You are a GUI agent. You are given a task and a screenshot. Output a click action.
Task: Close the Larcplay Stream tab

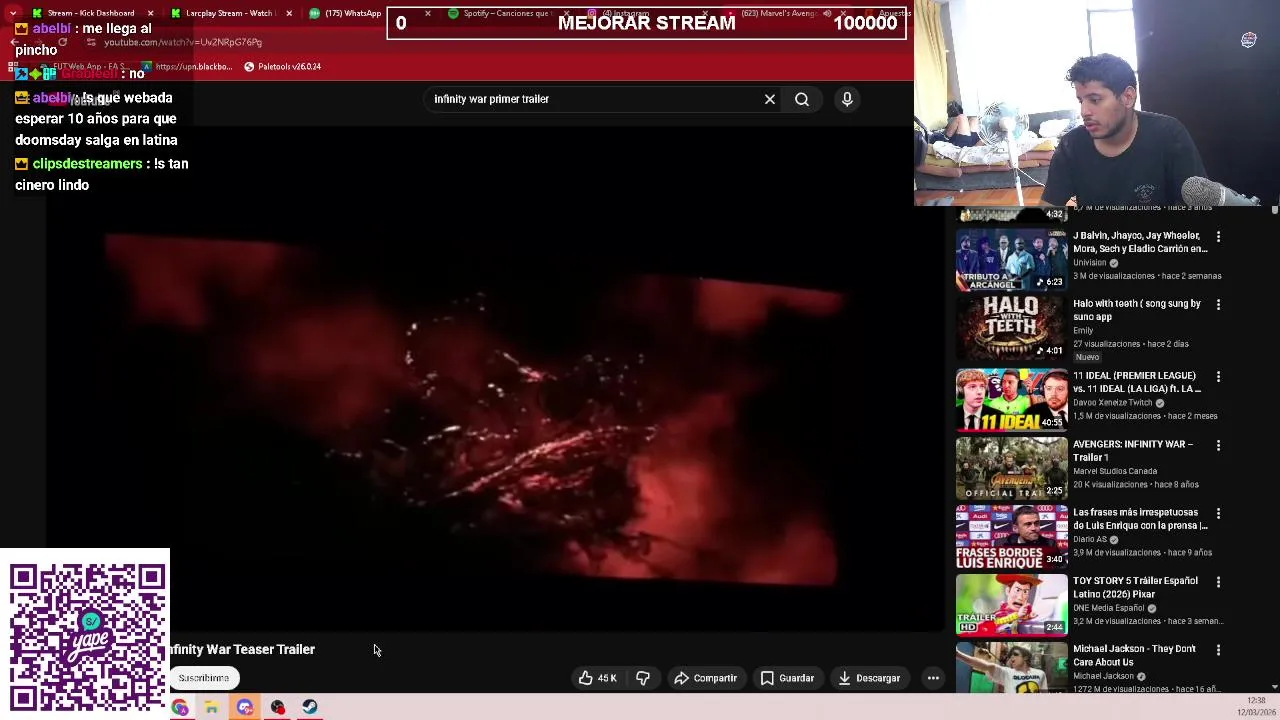tap(289, 13)
